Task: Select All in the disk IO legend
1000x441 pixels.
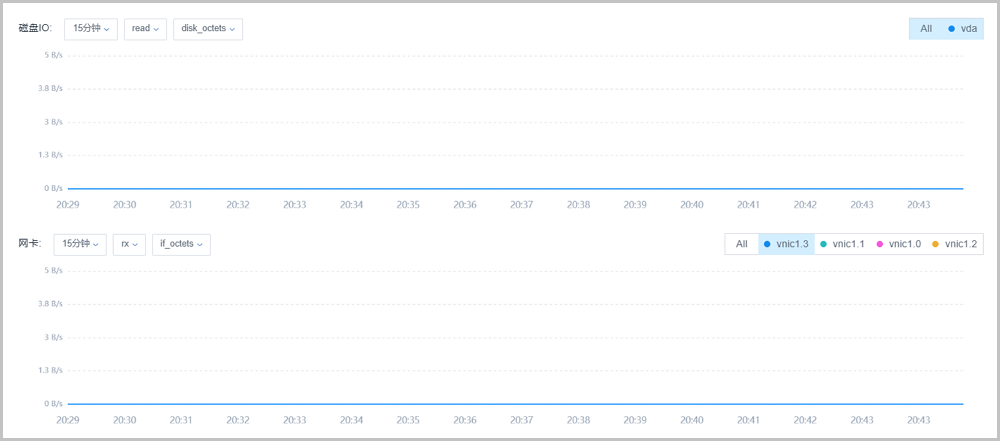Action: pos(926,29)
